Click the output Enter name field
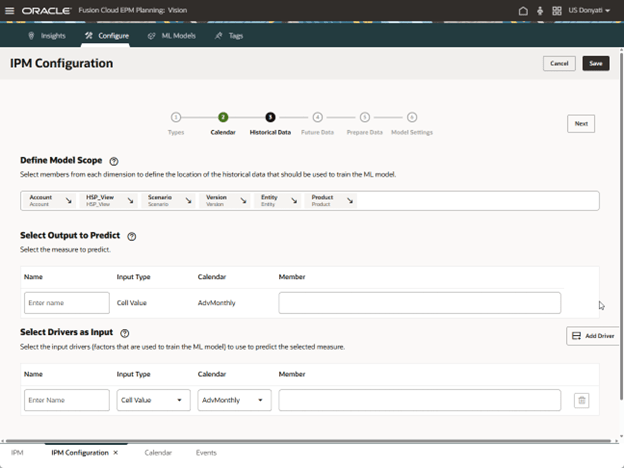Image resolution: width=624 pixels, height=468 pixels. [x=67, y=303]
